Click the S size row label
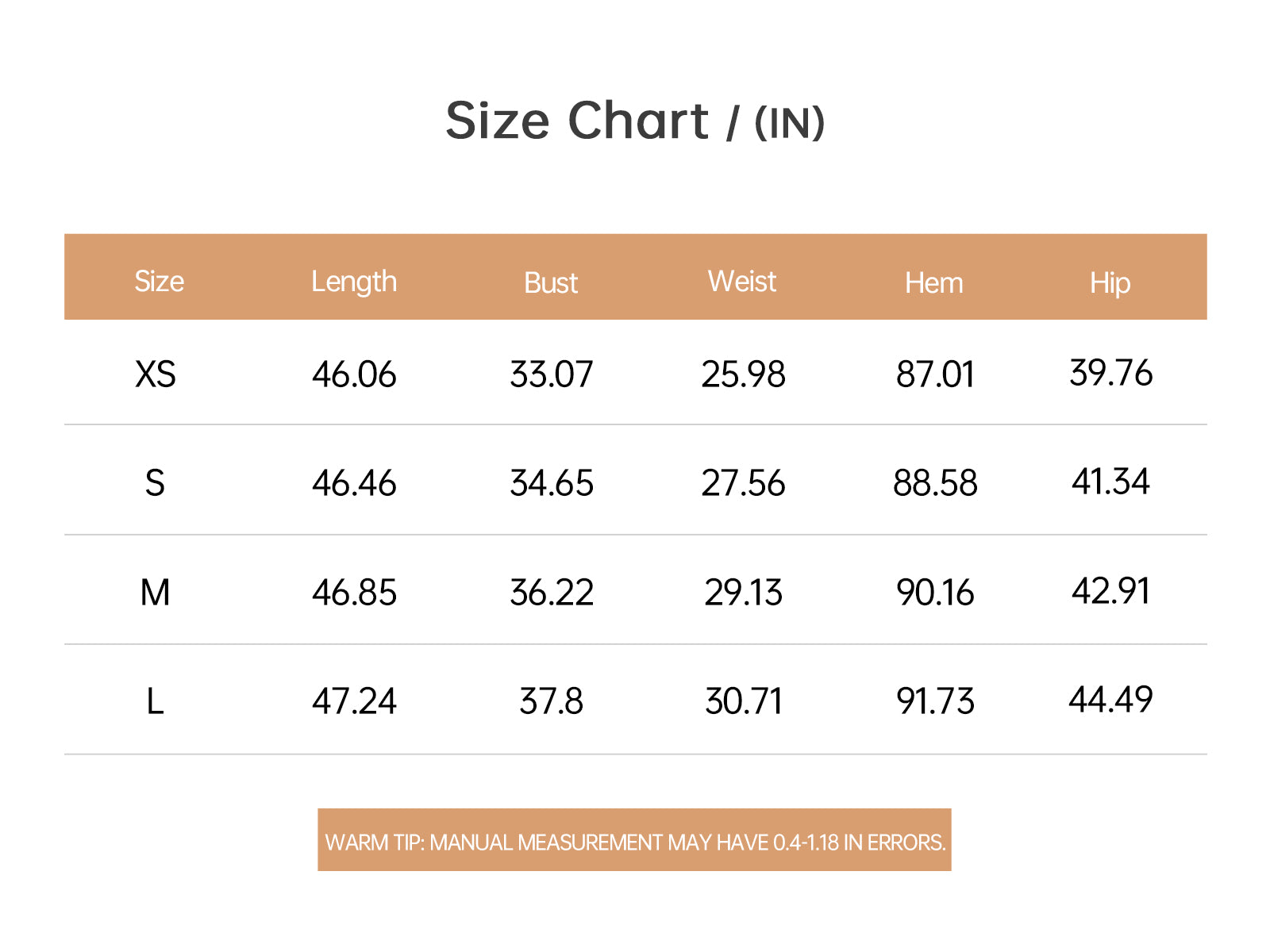 (x=155, y=482)
